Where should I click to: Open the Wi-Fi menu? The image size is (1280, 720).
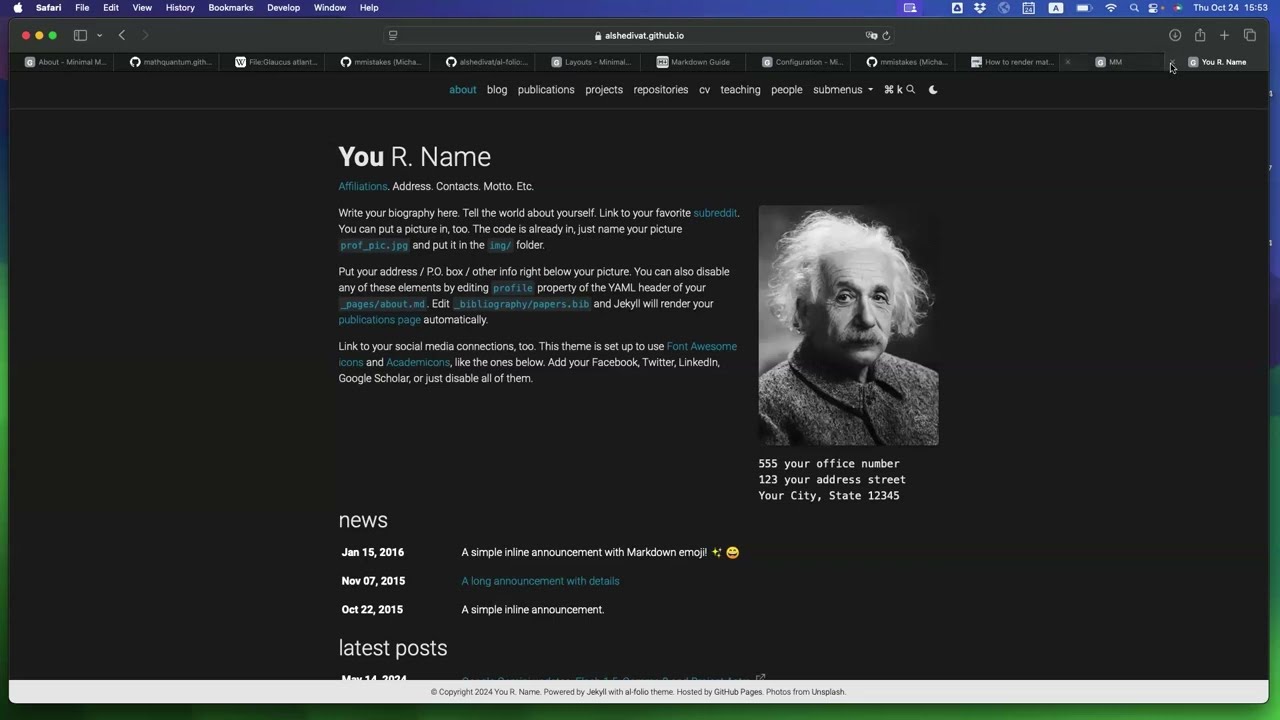point(1111,7)
